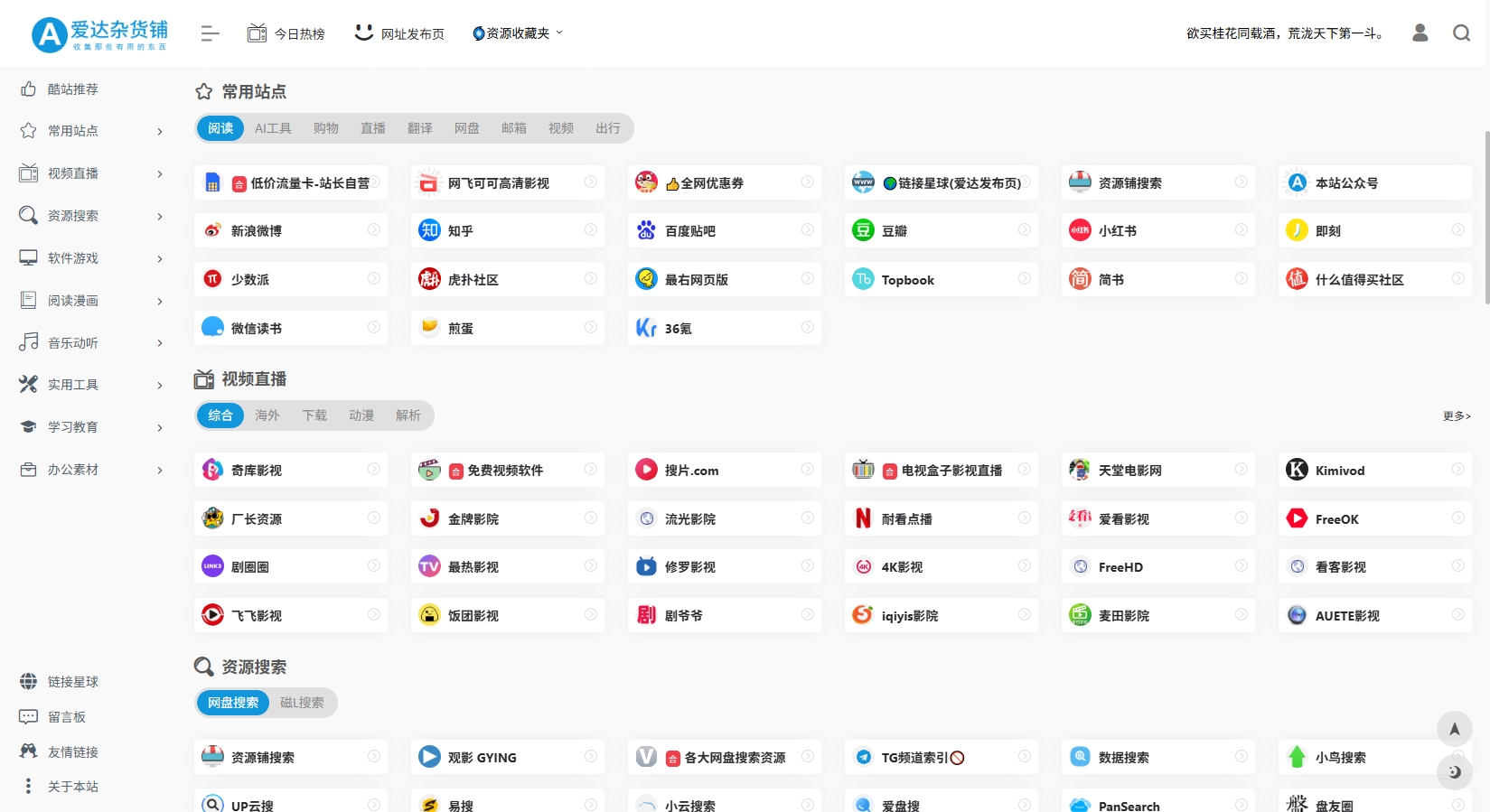Click the Kimivod logo icon
The height and width of the screenshot is (812, 1490).
click(1297, 470)
